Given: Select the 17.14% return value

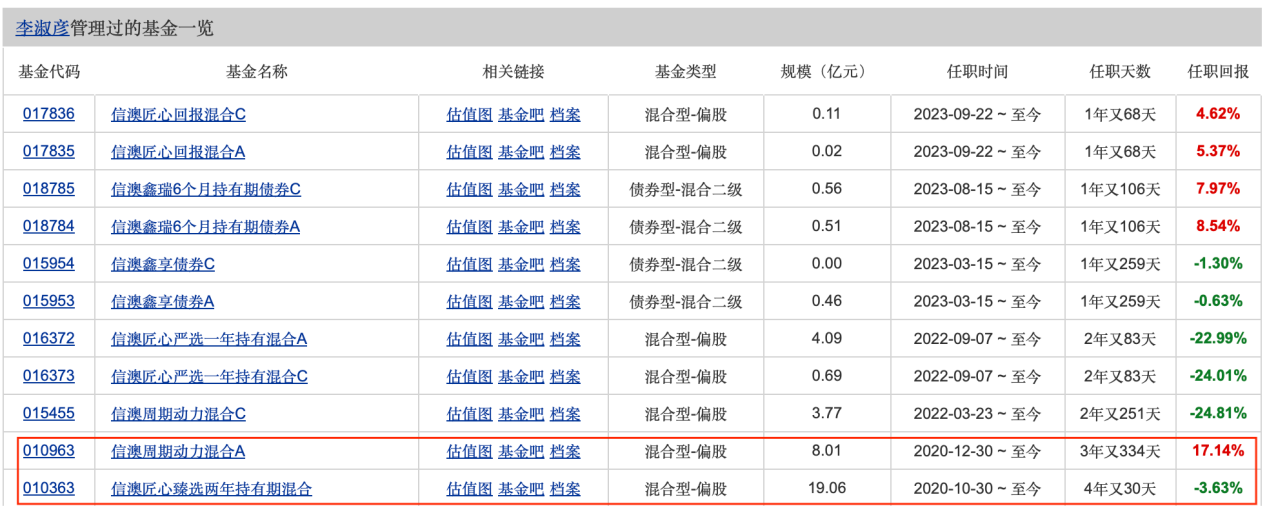Looking at the screenshot, I should click(1218, 451).
